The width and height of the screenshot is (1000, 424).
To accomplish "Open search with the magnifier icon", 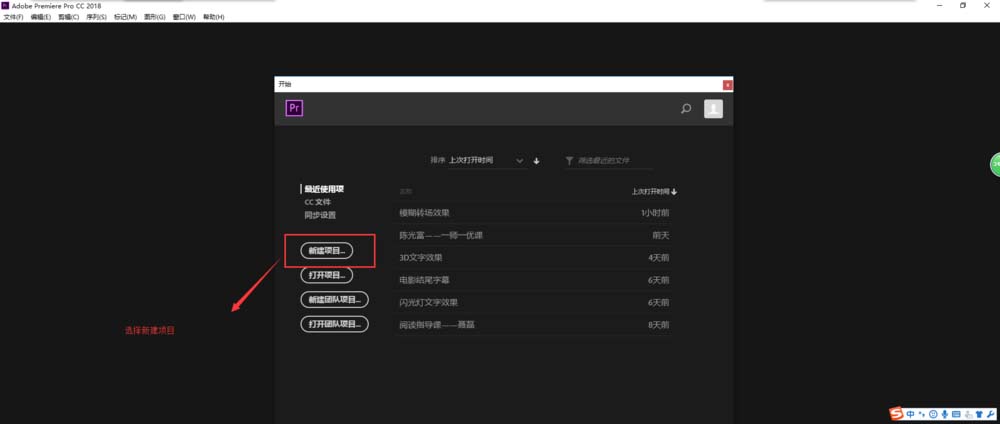I will (686, 108).
